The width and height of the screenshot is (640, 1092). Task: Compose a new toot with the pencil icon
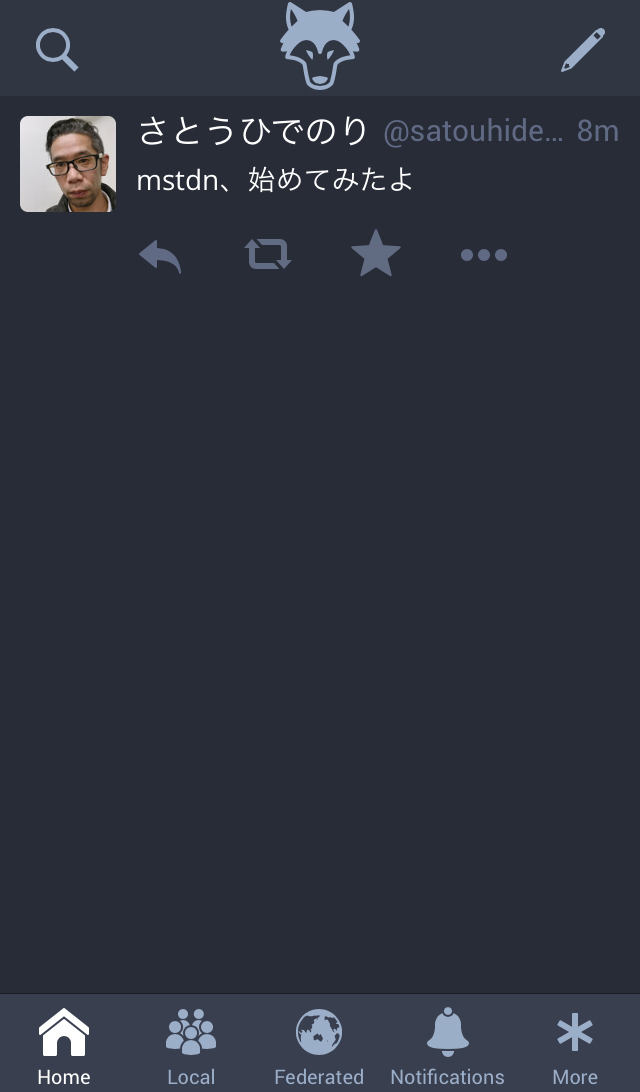[583, 49]
